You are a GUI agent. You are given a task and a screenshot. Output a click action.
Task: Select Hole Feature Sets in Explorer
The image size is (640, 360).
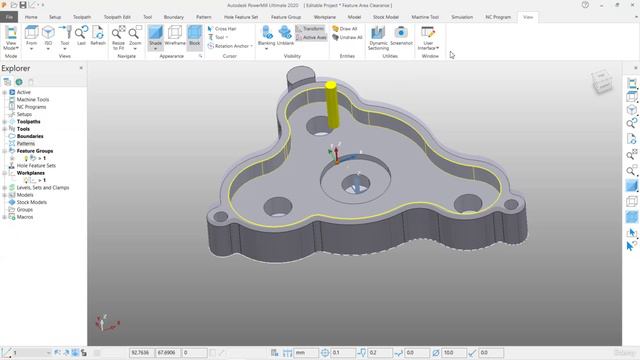[x=36, y=166]
